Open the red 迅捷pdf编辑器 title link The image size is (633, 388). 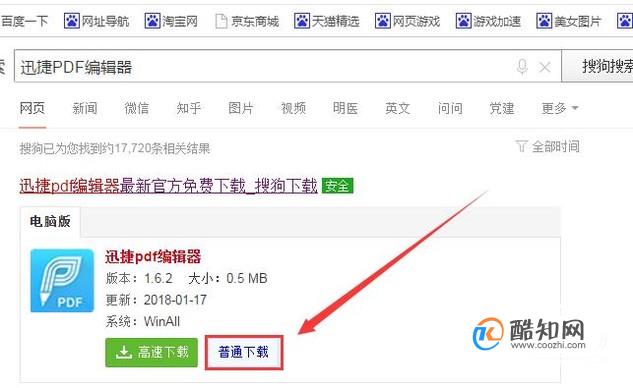(153, 256)
